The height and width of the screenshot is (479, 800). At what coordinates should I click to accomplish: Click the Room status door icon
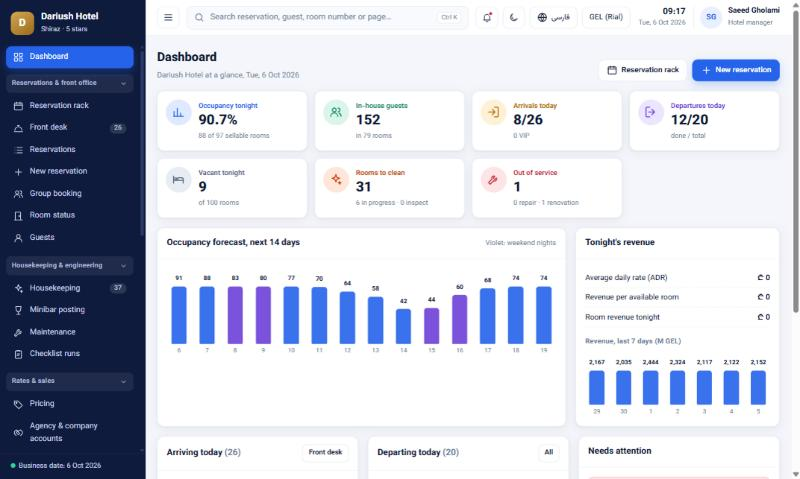coord(18,216)
